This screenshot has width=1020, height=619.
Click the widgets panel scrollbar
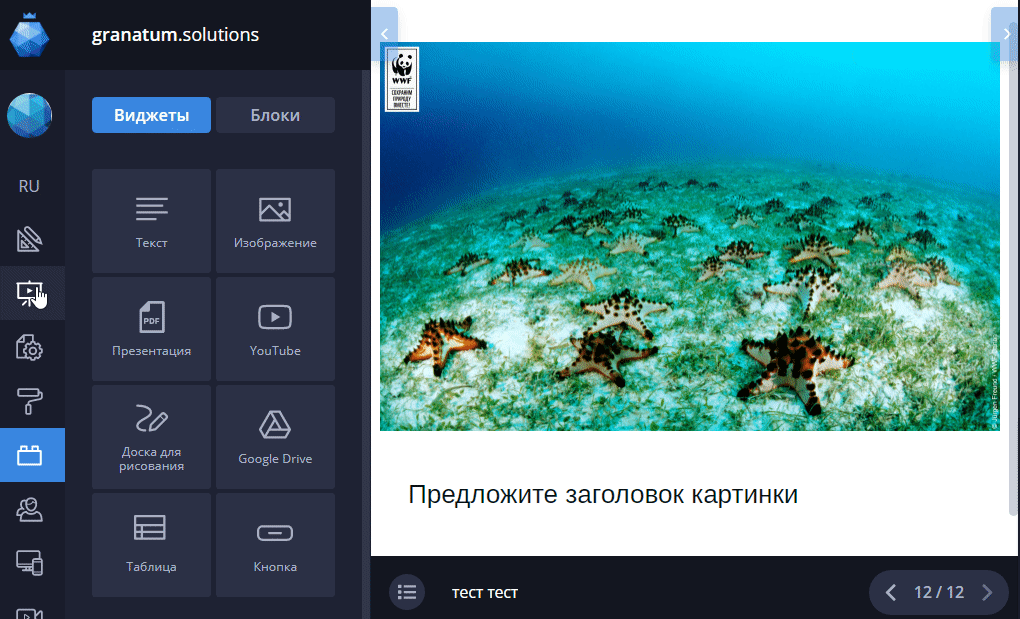click(x=366, y=345)
